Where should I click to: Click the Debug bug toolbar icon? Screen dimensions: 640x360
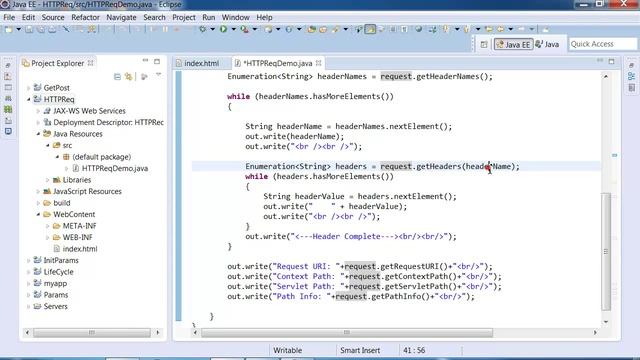pyautogui.click(x=202, y=29)
